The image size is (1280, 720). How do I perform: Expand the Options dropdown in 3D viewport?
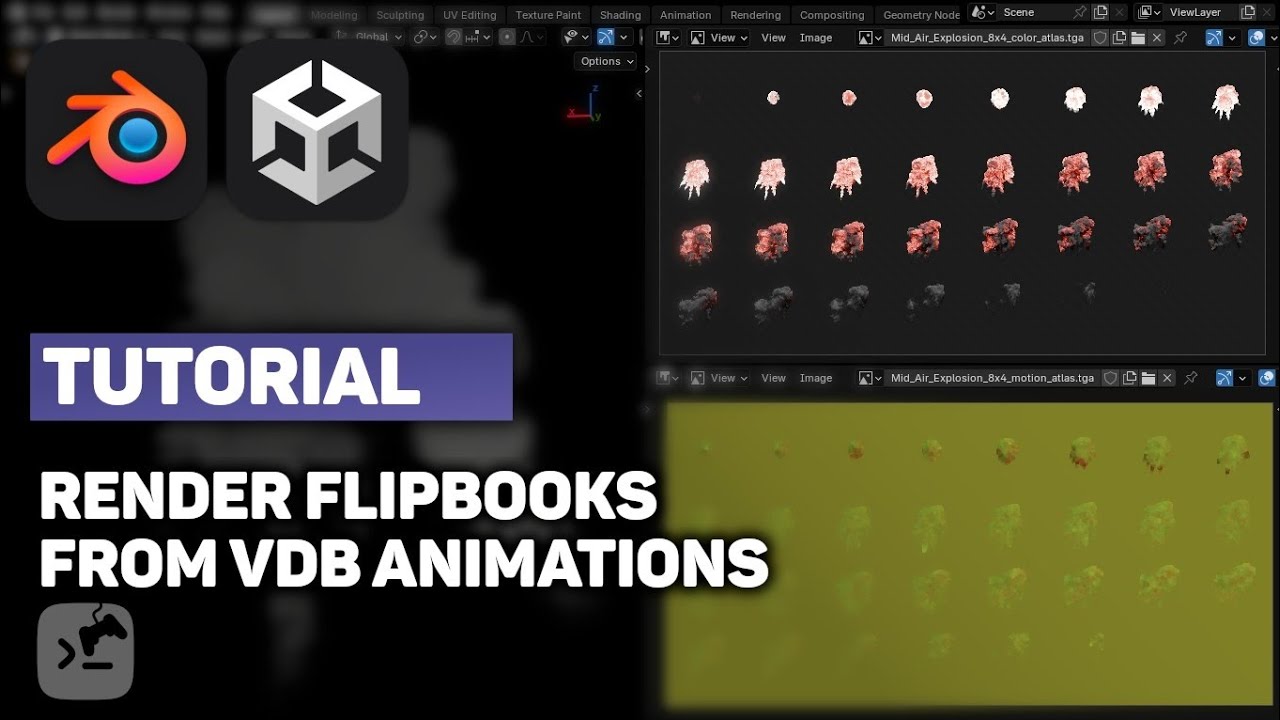click(x=606, y=61)
